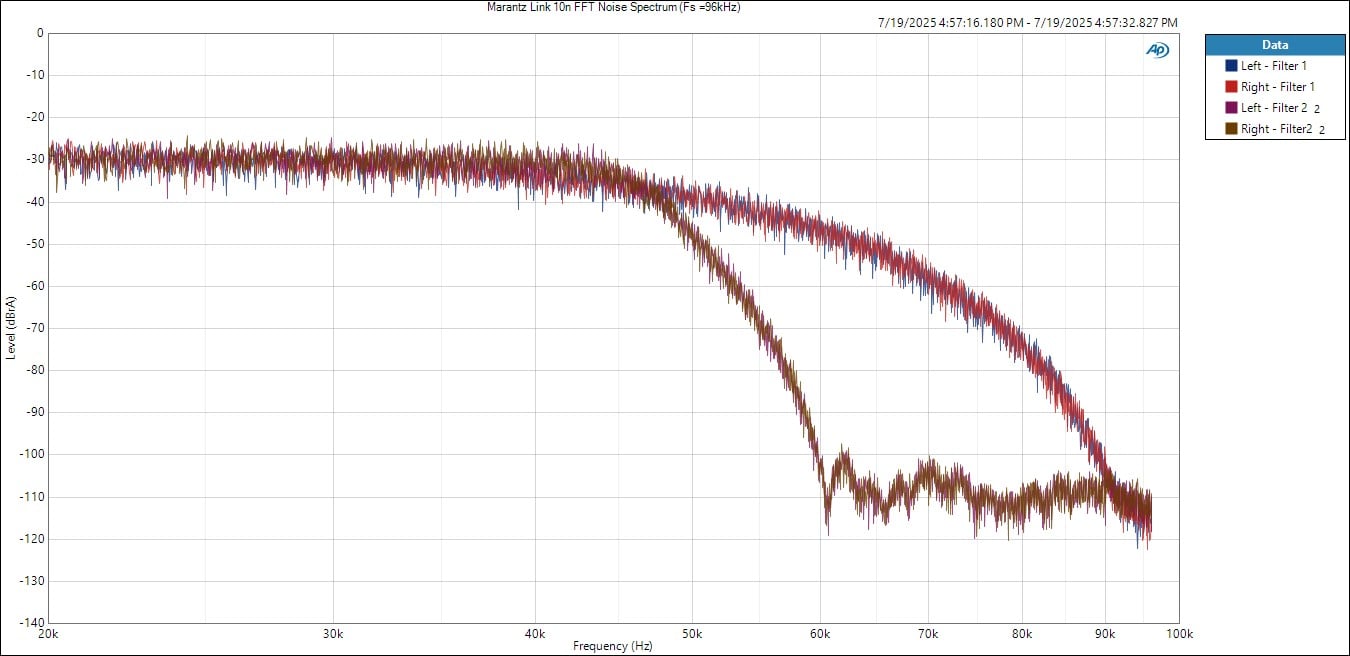This screenshot has height=656, width=1350.
Task: Click the Data legend header
Action: (1274, 45)
